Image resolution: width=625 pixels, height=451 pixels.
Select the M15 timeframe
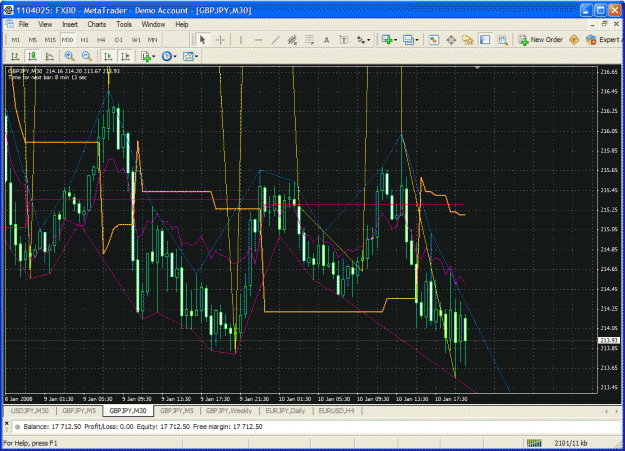[x=50, y=40]
